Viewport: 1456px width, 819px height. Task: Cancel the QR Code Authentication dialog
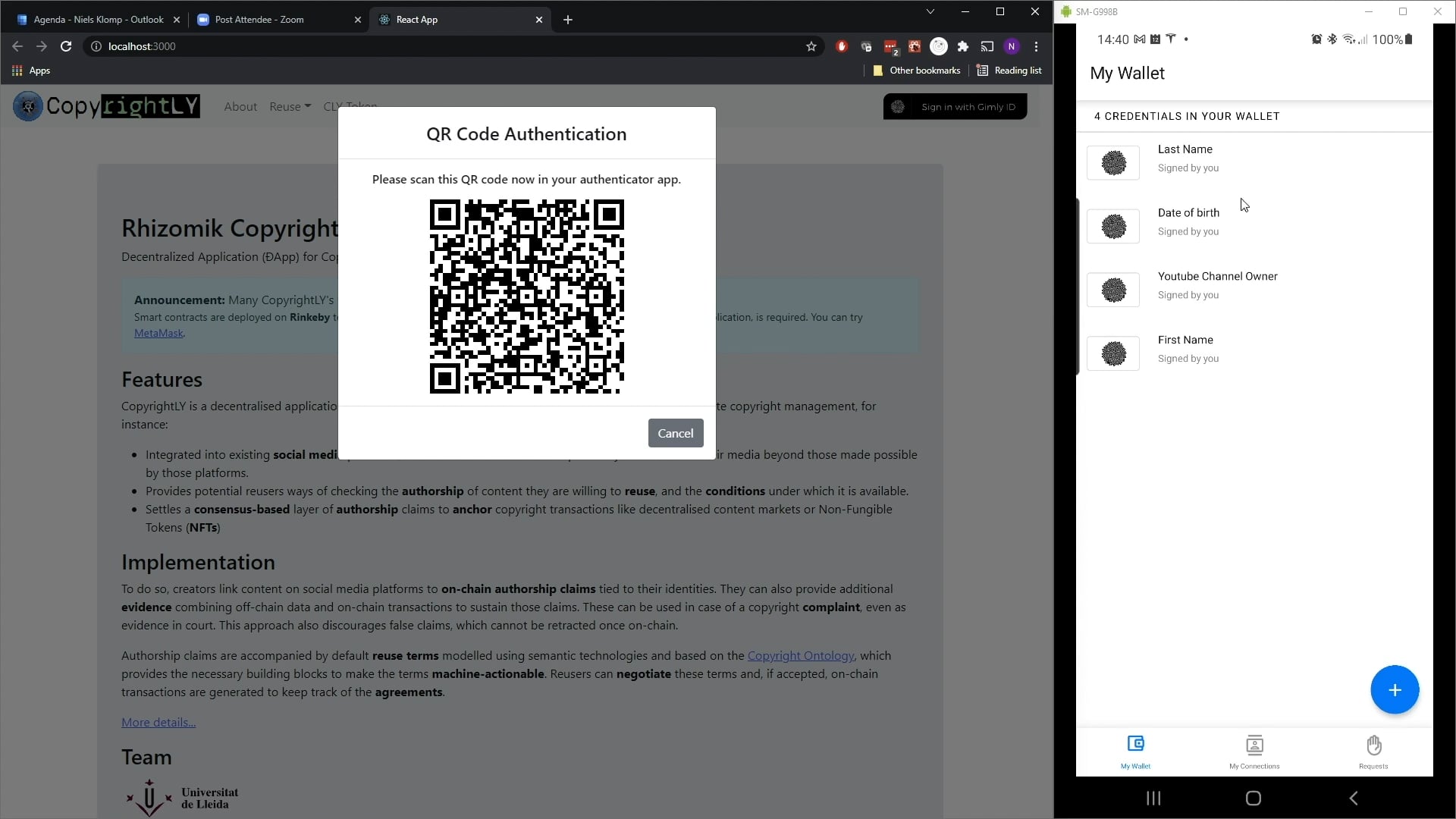676,433
